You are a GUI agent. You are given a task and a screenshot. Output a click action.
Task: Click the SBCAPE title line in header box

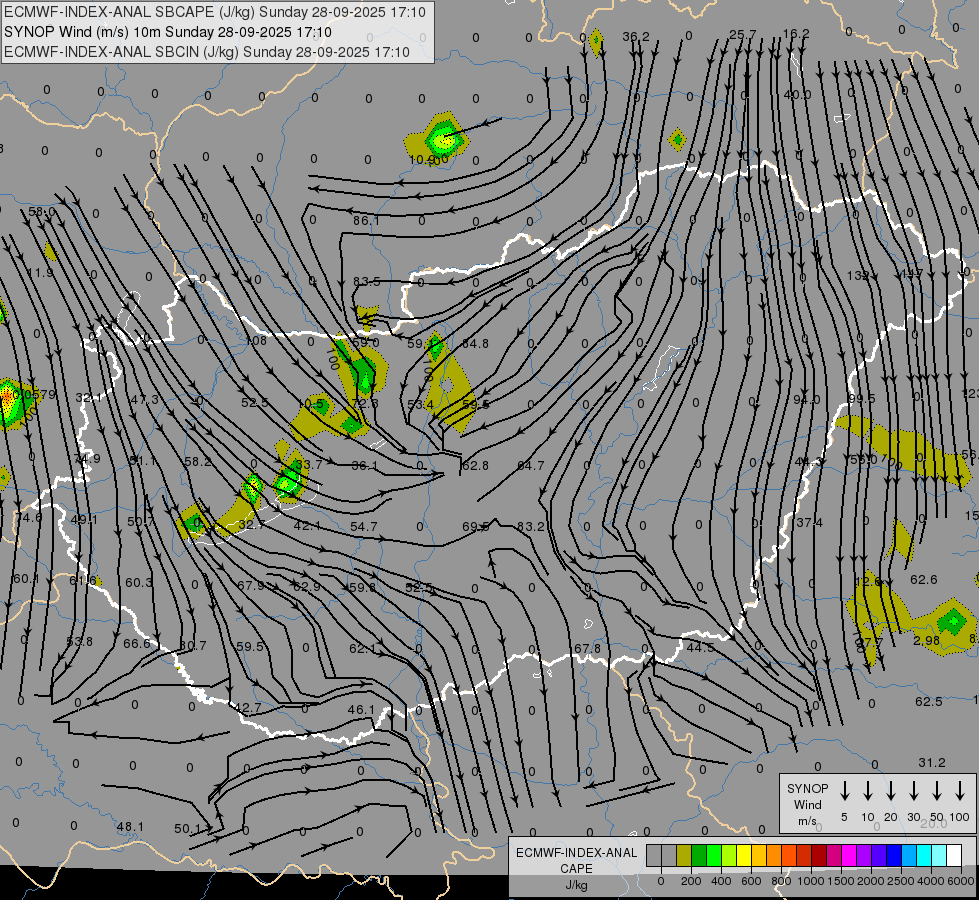coord(215,12)
